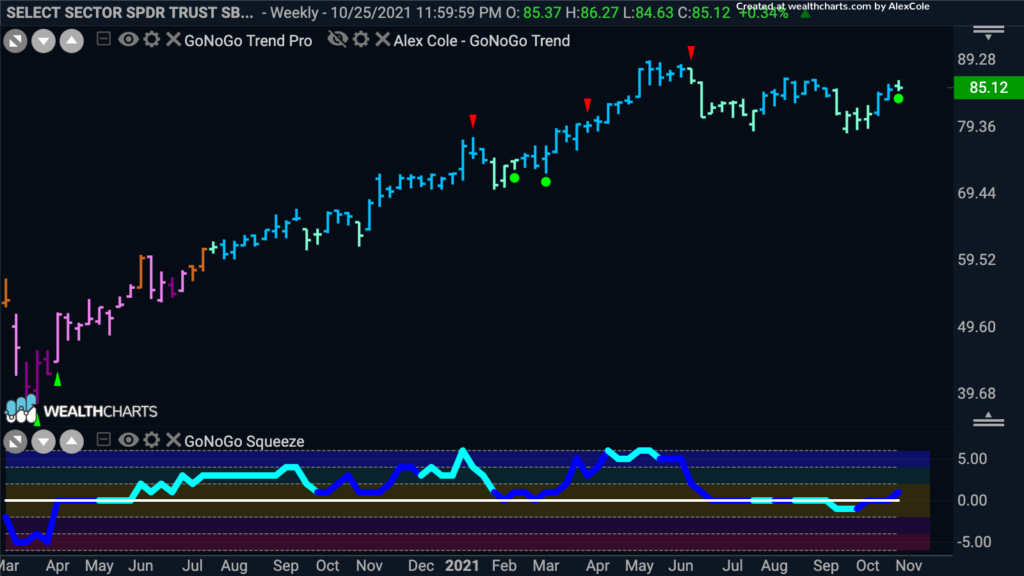
Task: Click the green dot marker in February 2021
Action: (x=515, y=178)
